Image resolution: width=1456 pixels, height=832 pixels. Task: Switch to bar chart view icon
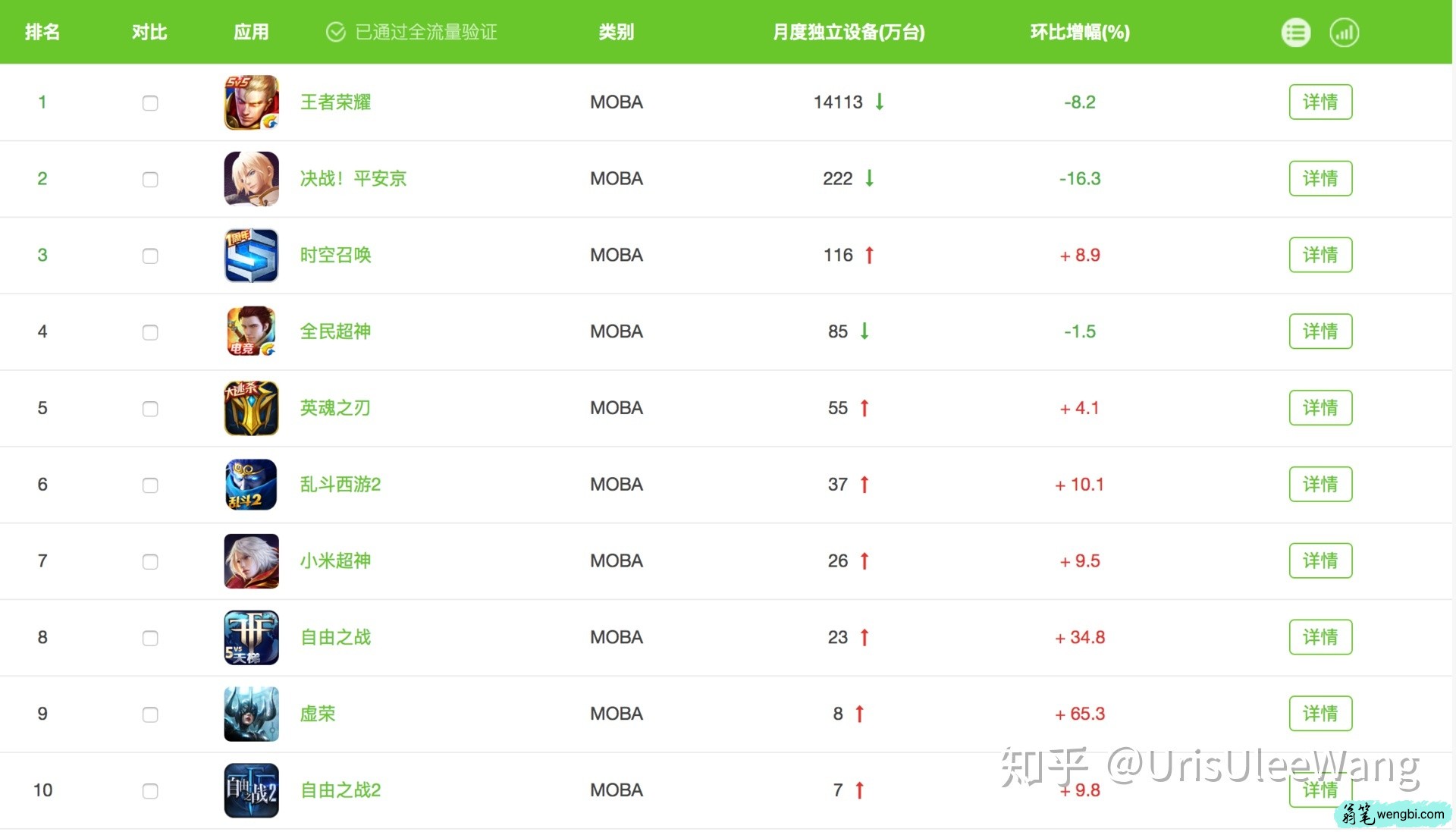[x=1344, y=33]
